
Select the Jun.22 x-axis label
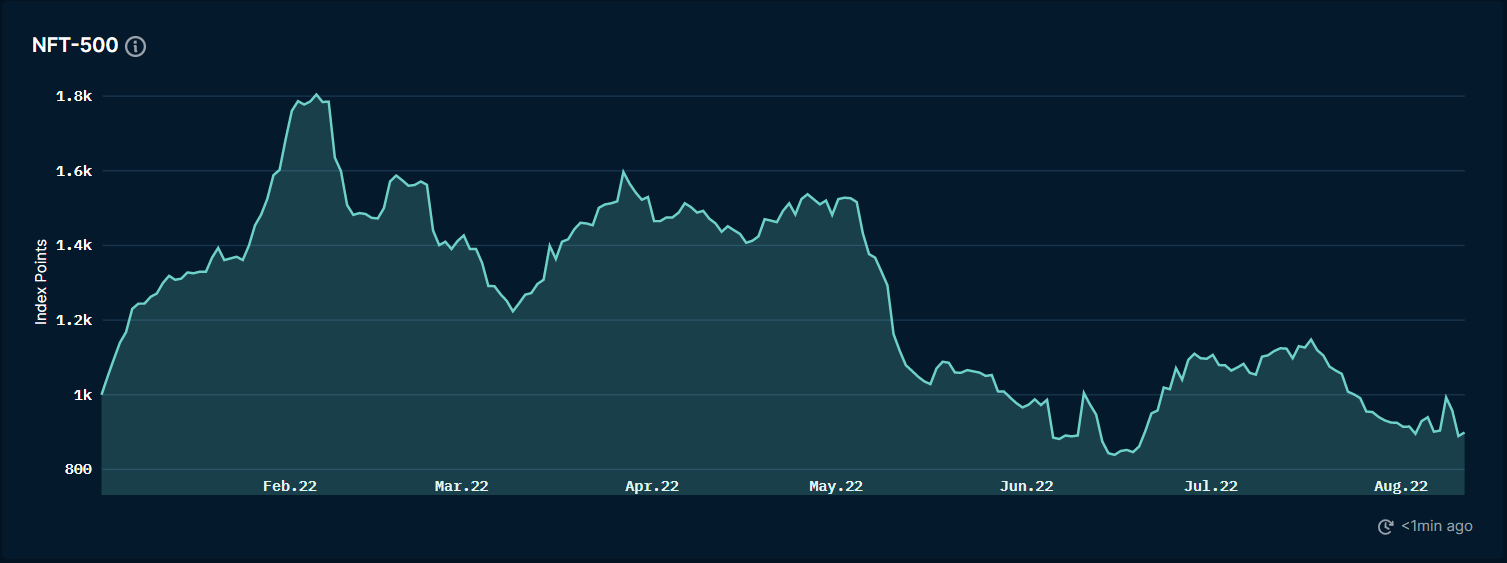coord(1027,486)
